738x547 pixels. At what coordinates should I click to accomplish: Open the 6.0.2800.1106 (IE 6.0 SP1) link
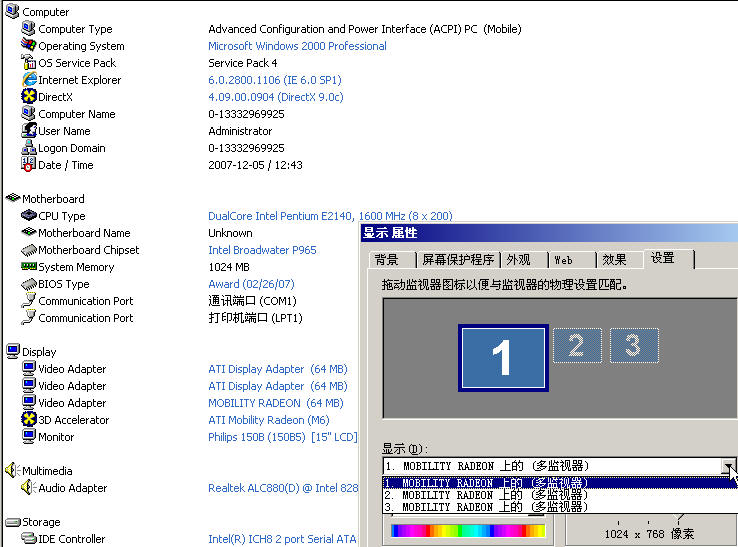275,80
